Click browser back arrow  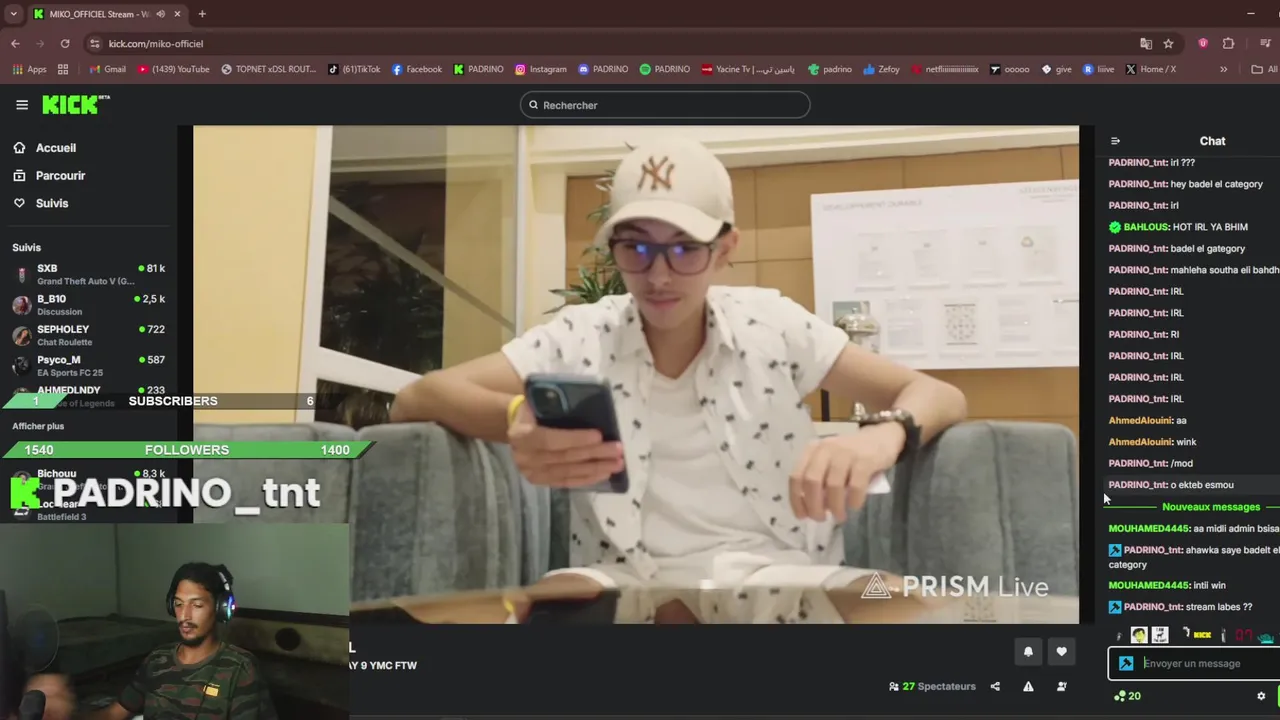point(15,44)
